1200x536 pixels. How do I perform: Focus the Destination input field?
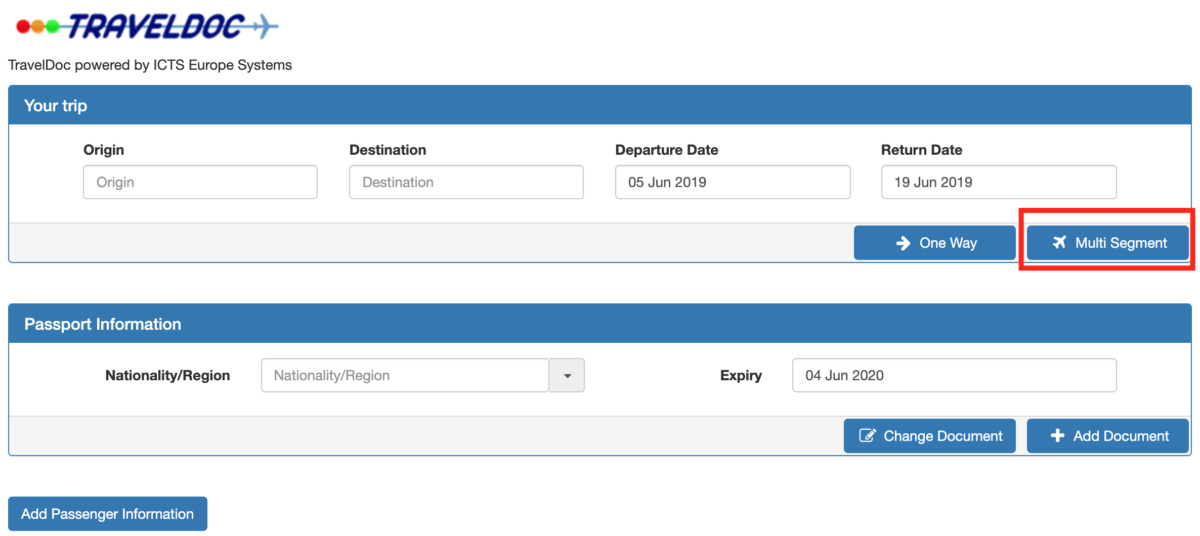[x=466, y=182]
